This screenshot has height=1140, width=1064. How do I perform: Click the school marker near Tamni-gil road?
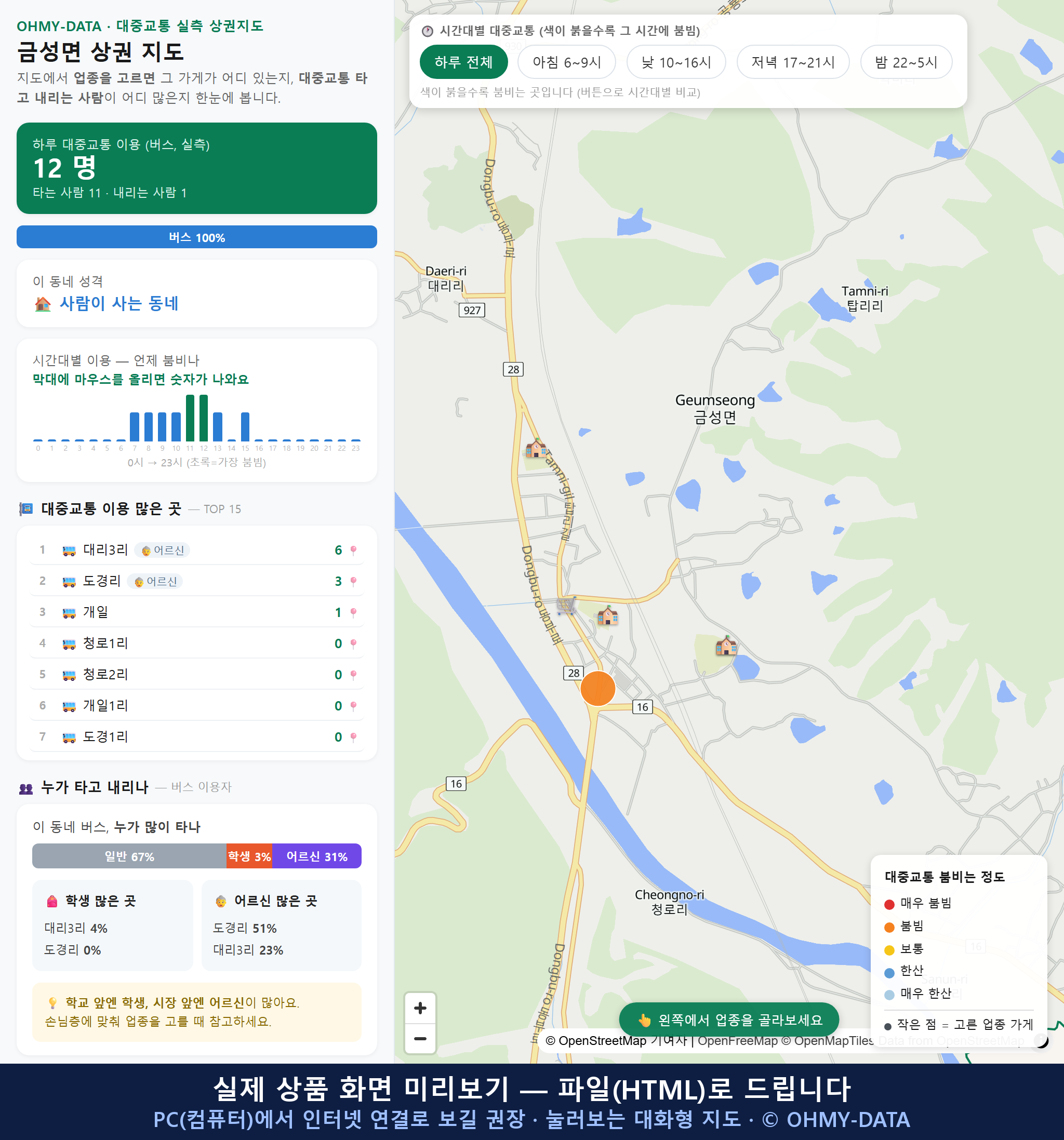536,448
